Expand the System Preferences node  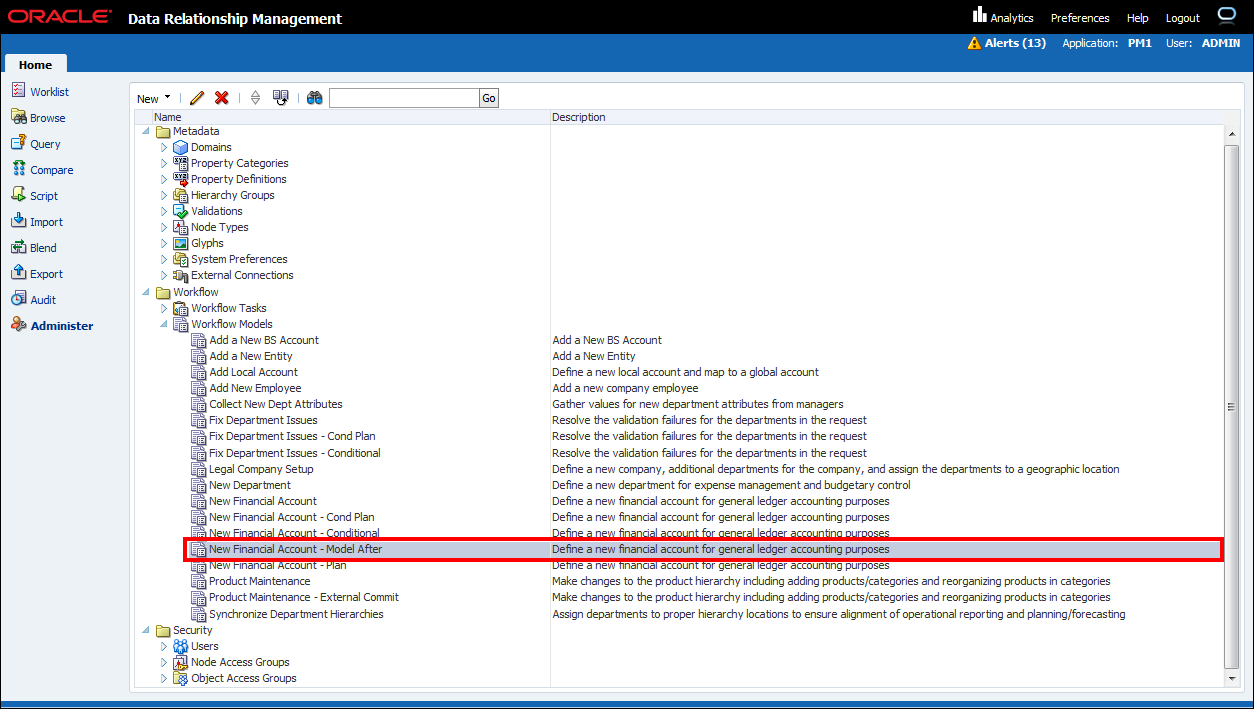(164, 259)
